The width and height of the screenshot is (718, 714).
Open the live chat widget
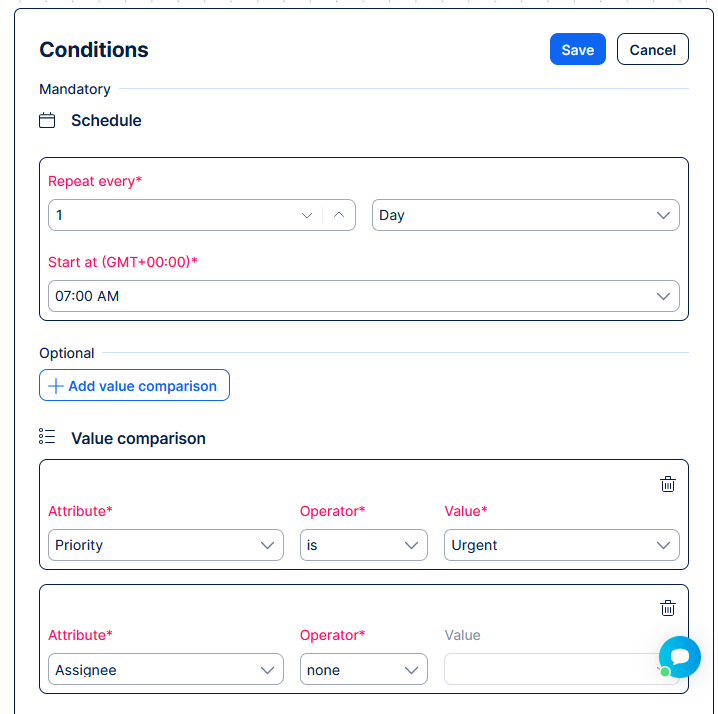click(x=680, y=657)
